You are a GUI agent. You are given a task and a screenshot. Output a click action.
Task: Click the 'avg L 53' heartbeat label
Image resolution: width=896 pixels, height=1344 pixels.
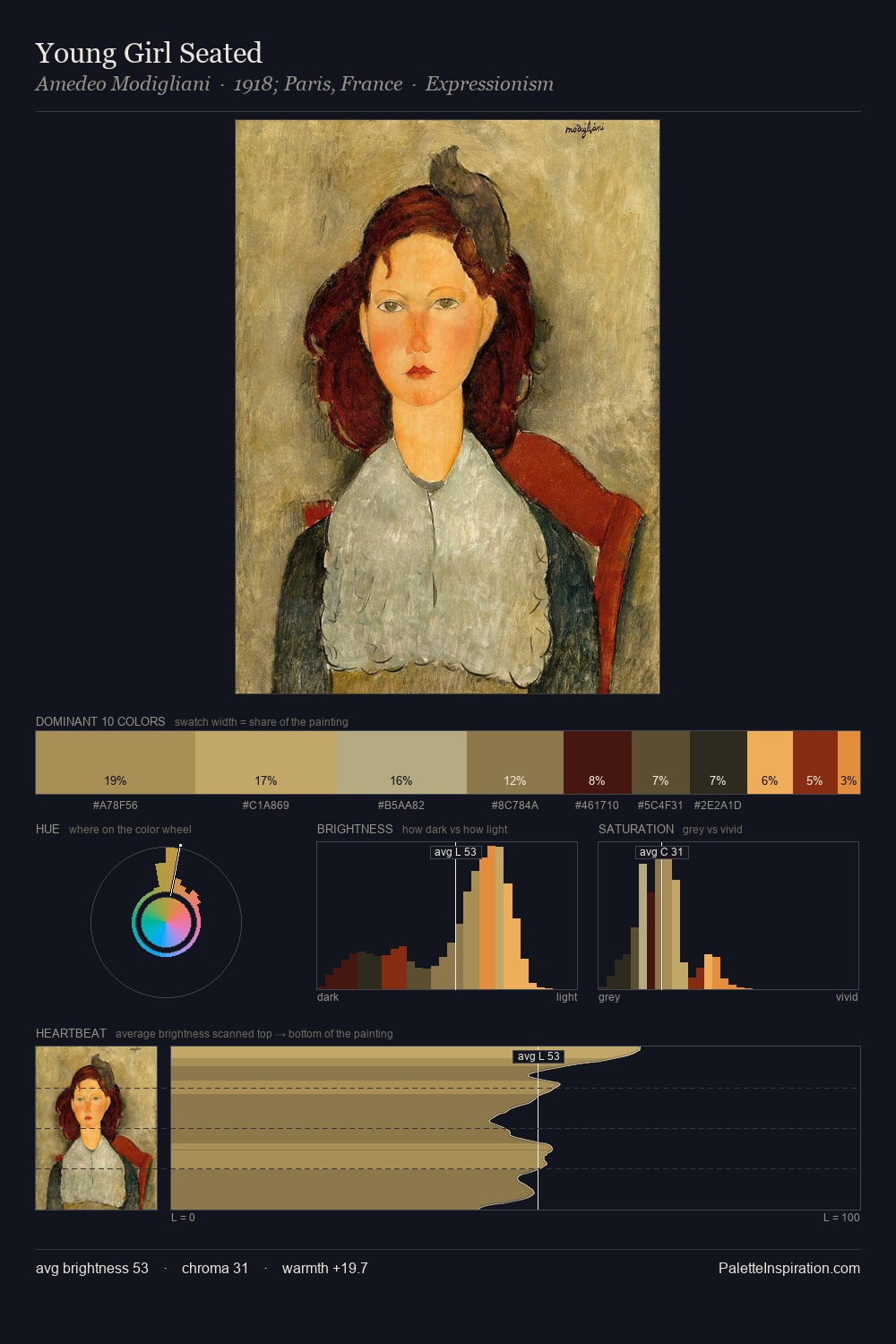point(538,1056)
